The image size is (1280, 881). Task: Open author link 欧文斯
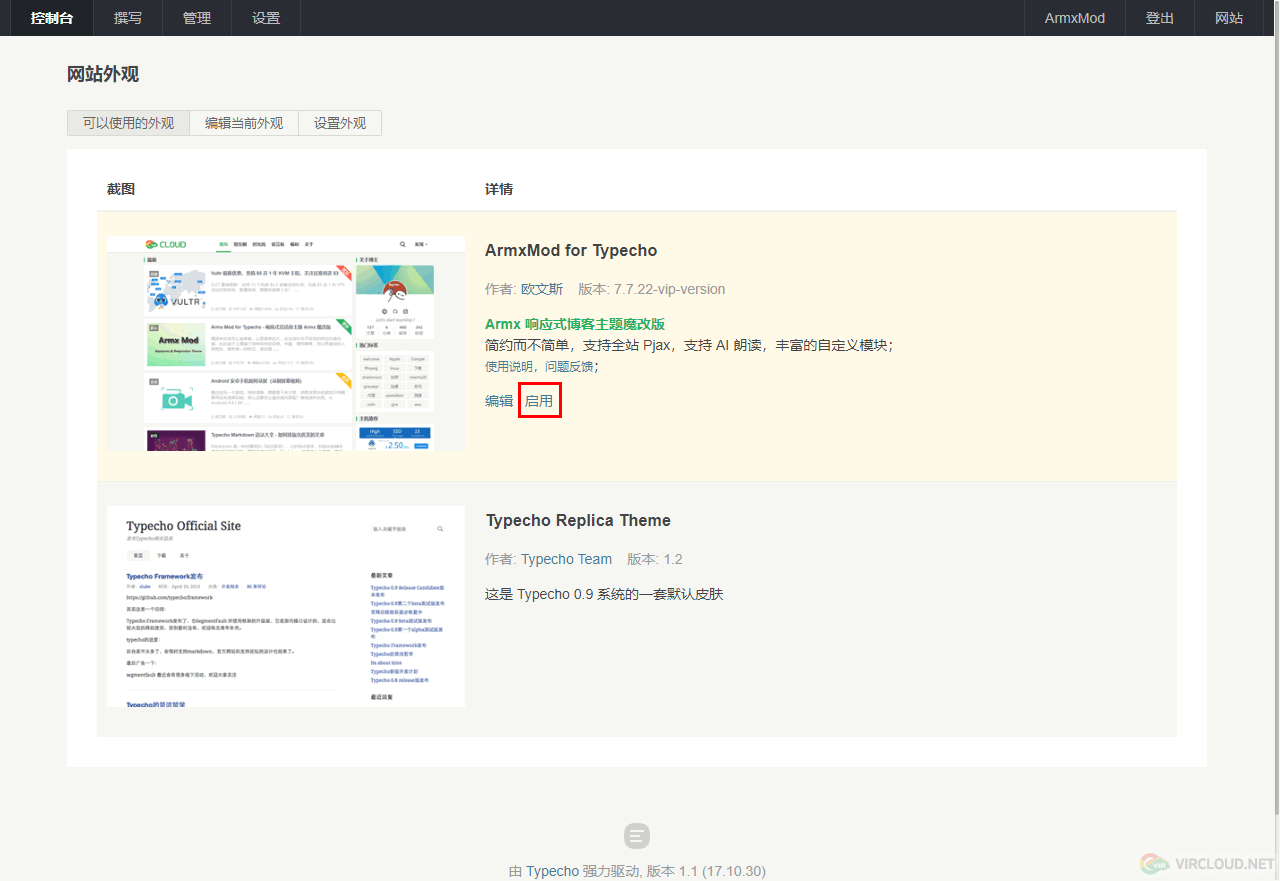[542, 289]
